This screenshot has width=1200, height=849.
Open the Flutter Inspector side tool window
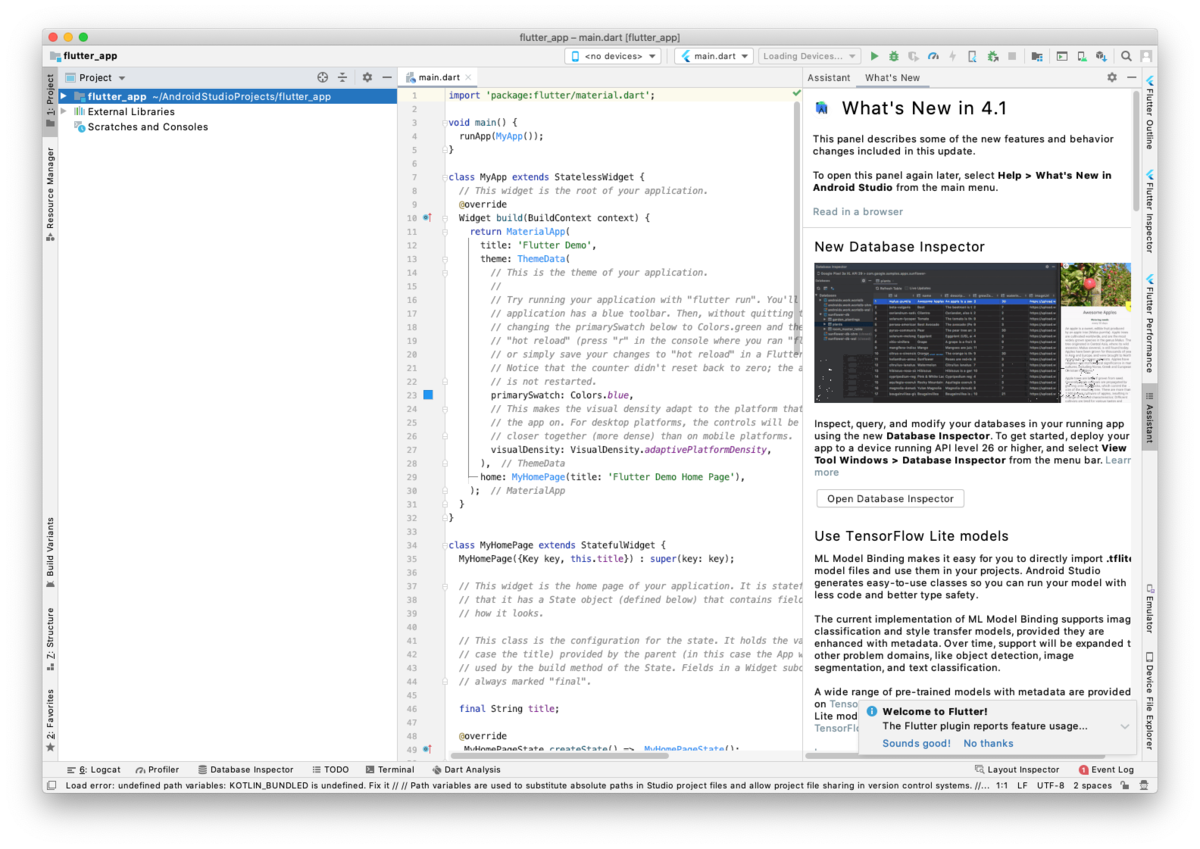tap(1149, 211)
